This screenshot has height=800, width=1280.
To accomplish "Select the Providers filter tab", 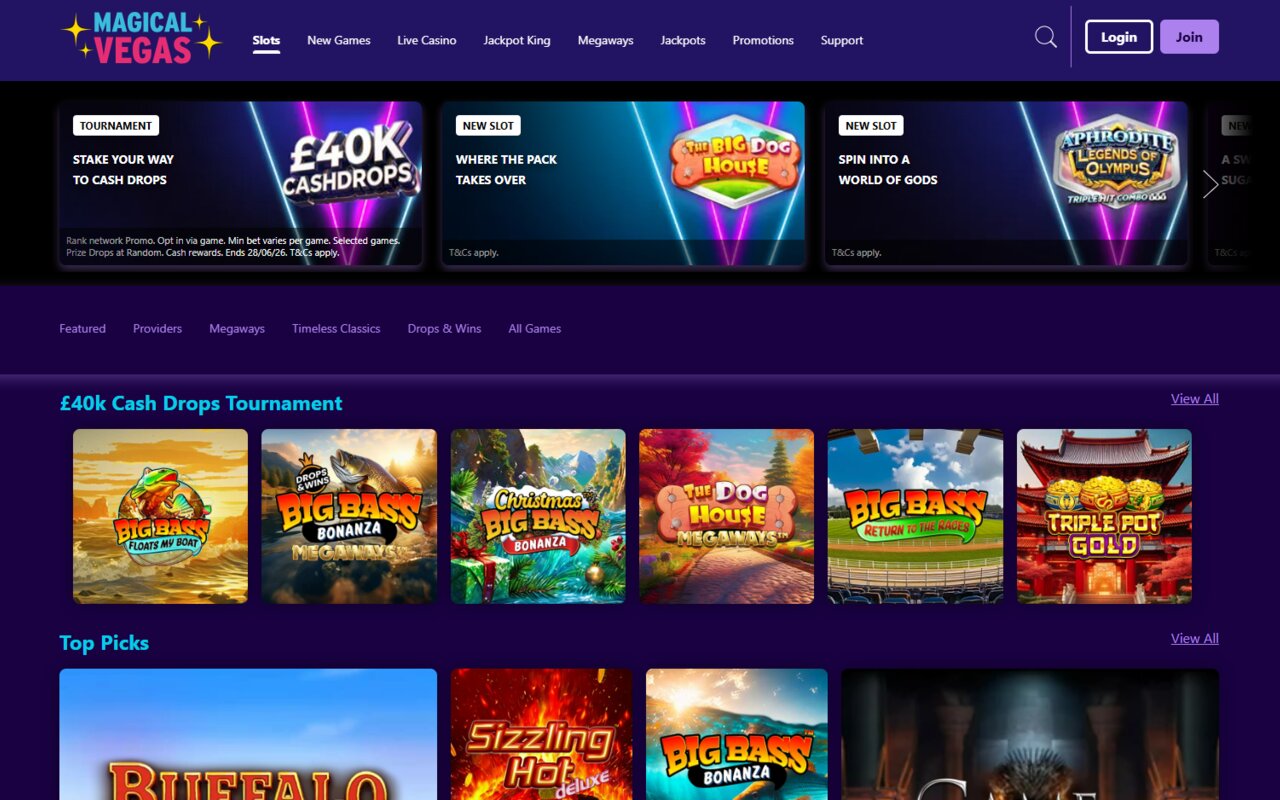I will coord(157,329).
